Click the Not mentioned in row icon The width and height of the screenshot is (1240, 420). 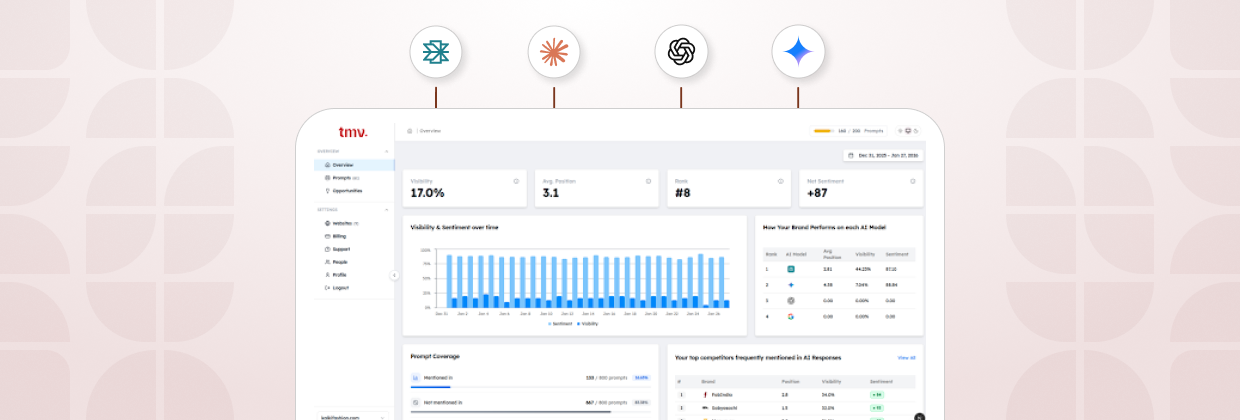(x=416, y=403)
